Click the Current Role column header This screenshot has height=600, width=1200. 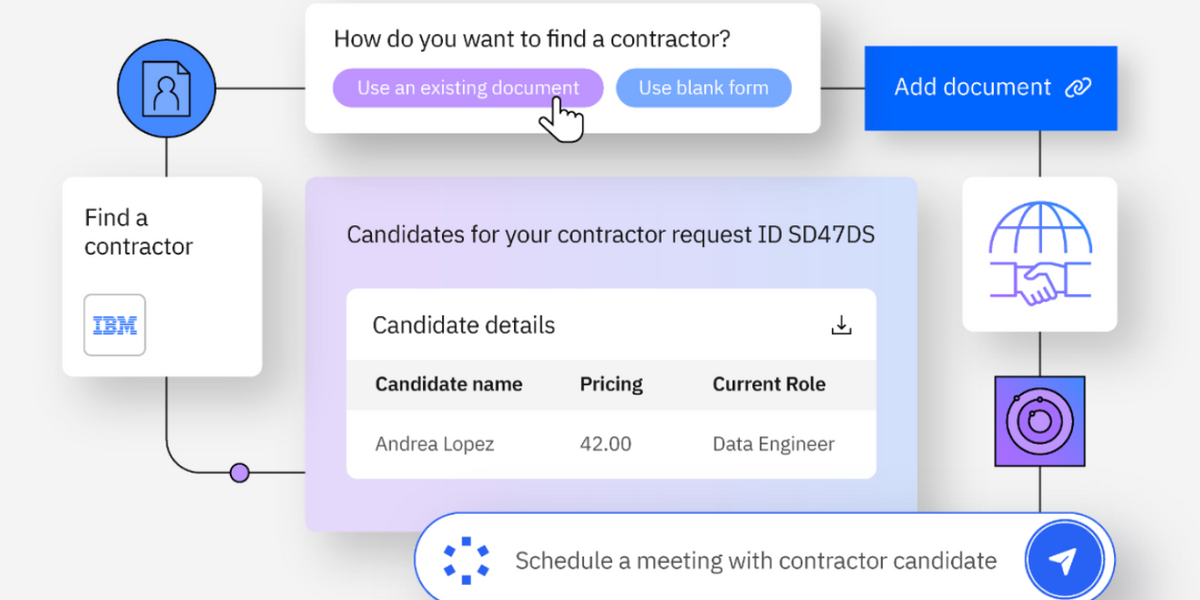pos(769,384)
